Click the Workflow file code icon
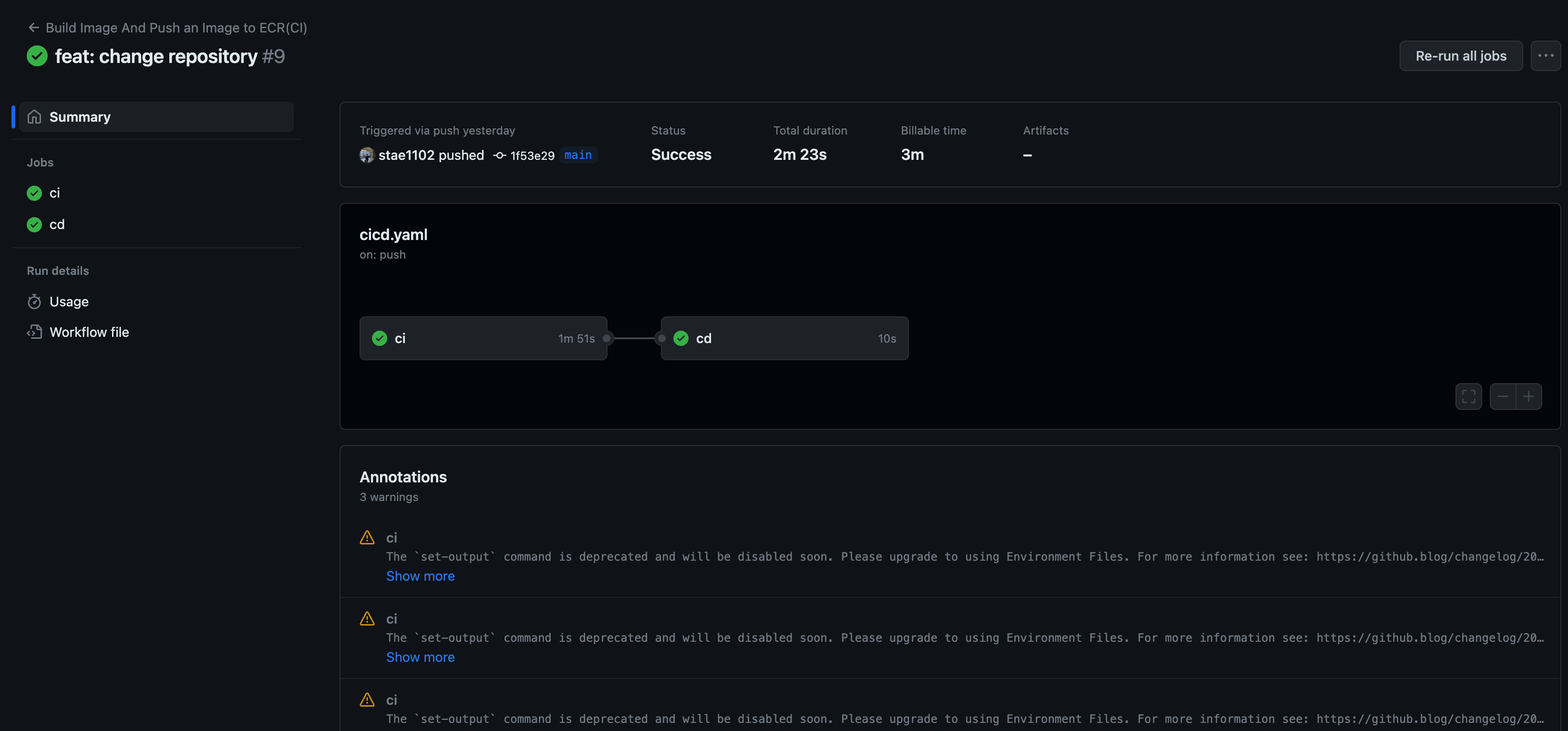This screenshot has height=731, width=1568. [34, 332]
